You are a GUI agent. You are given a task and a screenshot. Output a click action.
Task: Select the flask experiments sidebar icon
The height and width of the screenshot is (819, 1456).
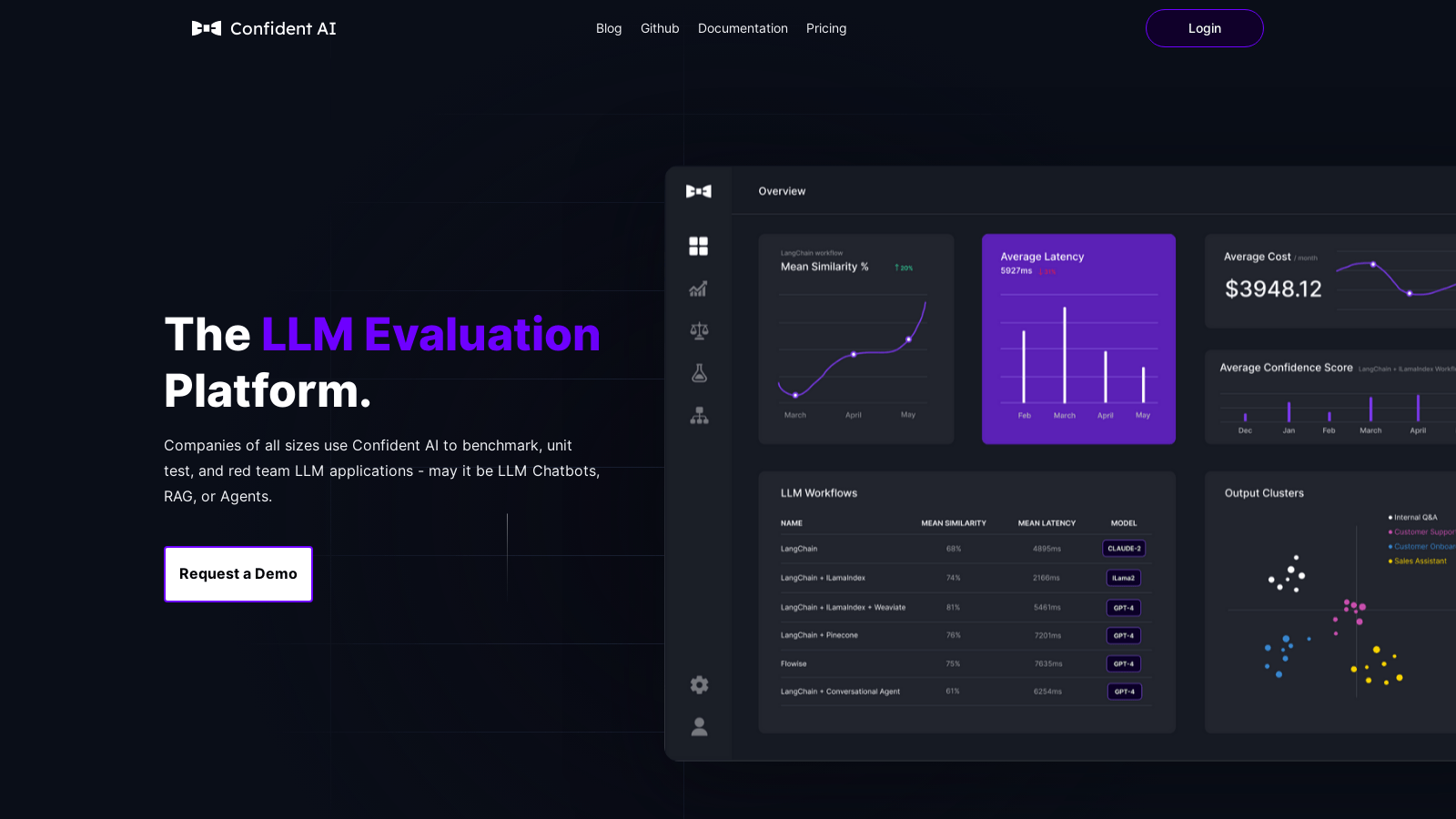[699, 373]
